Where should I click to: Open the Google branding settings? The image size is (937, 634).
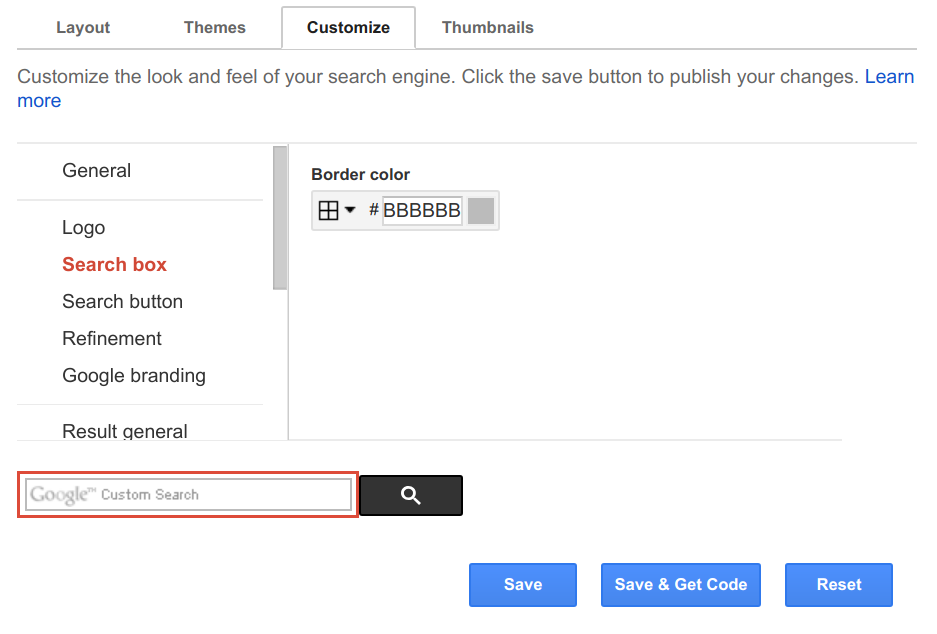point(133,375)
